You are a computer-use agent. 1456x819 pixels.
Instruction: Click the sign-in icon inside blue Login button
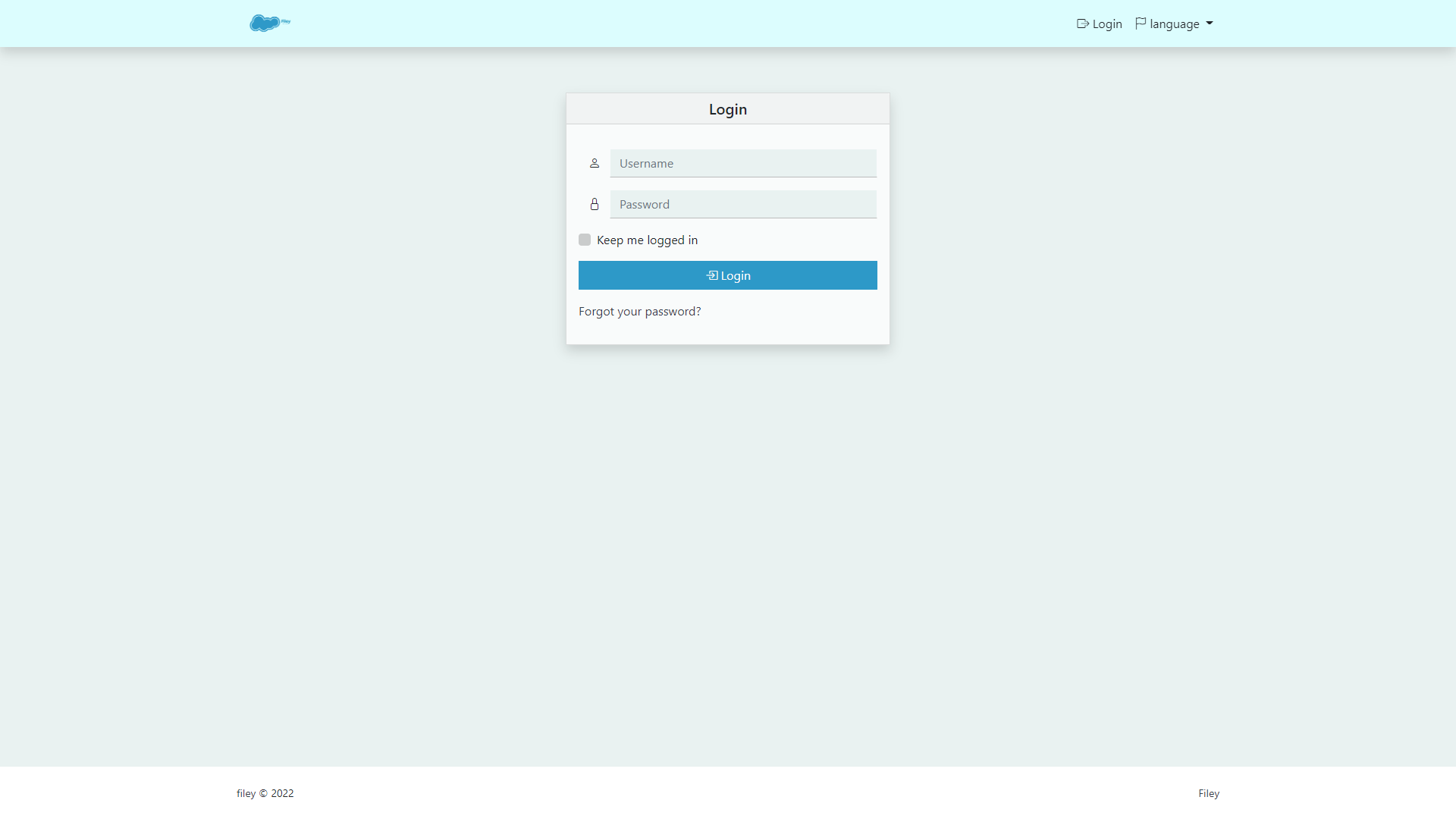pyautogui.click(x=712, y=275)
